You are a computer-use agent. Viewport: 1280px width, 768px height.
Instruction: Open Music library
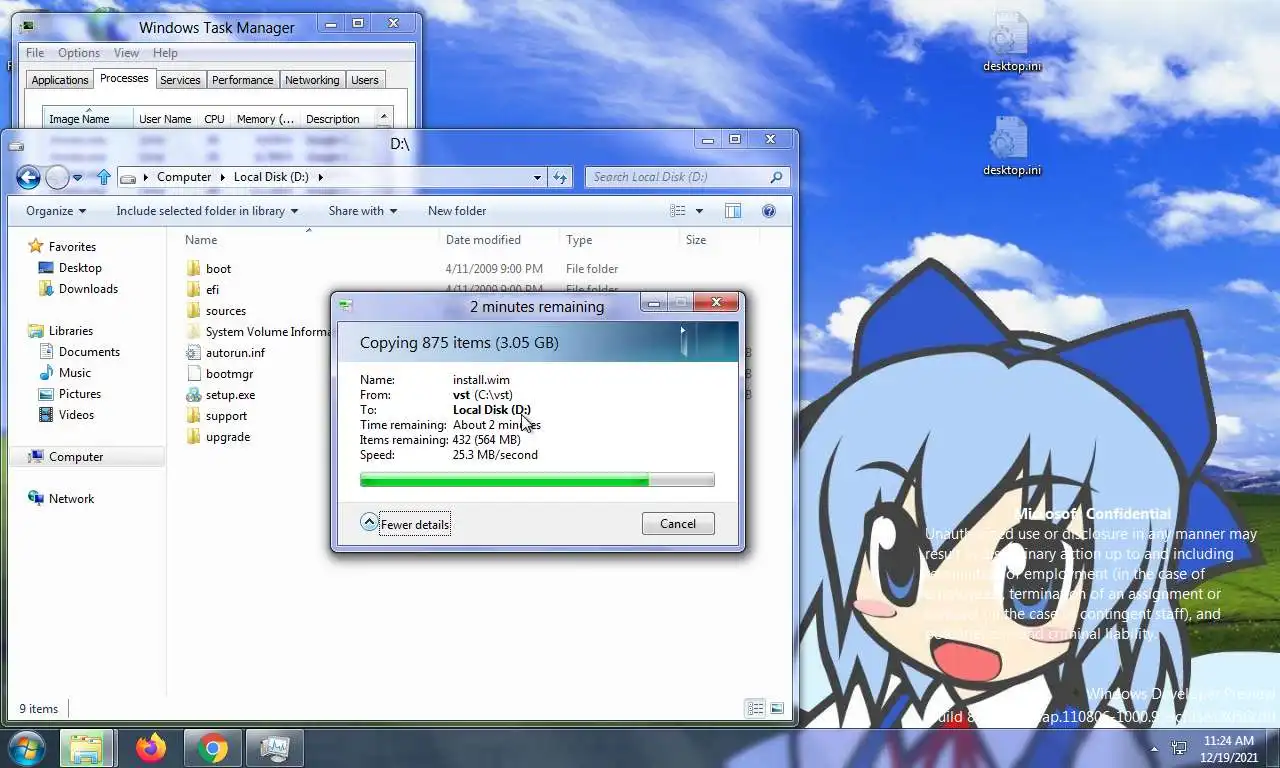coord(75,373)
